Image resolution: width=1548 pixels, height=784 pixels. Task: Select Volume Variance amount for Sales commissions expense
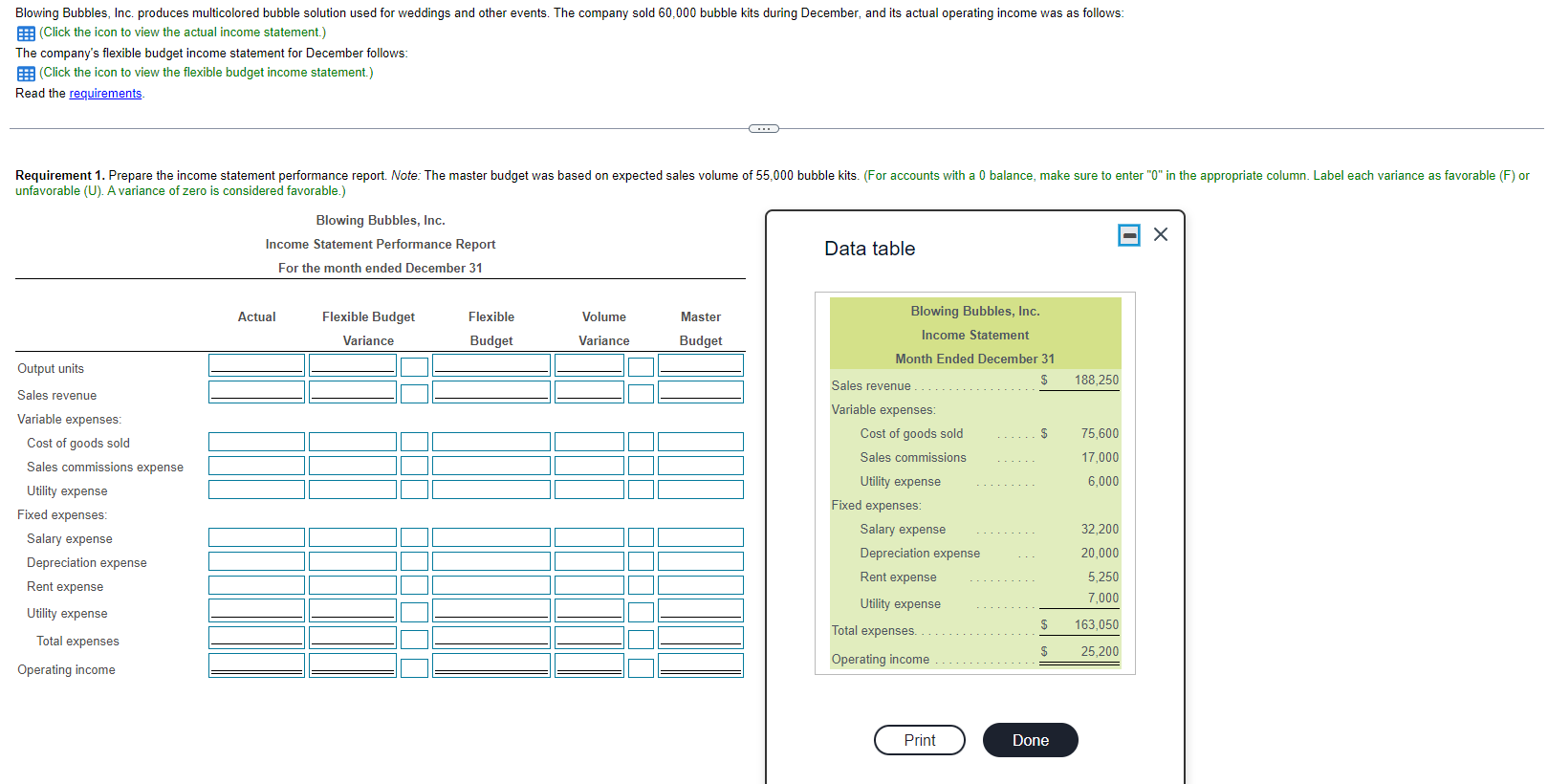point(589,466)
